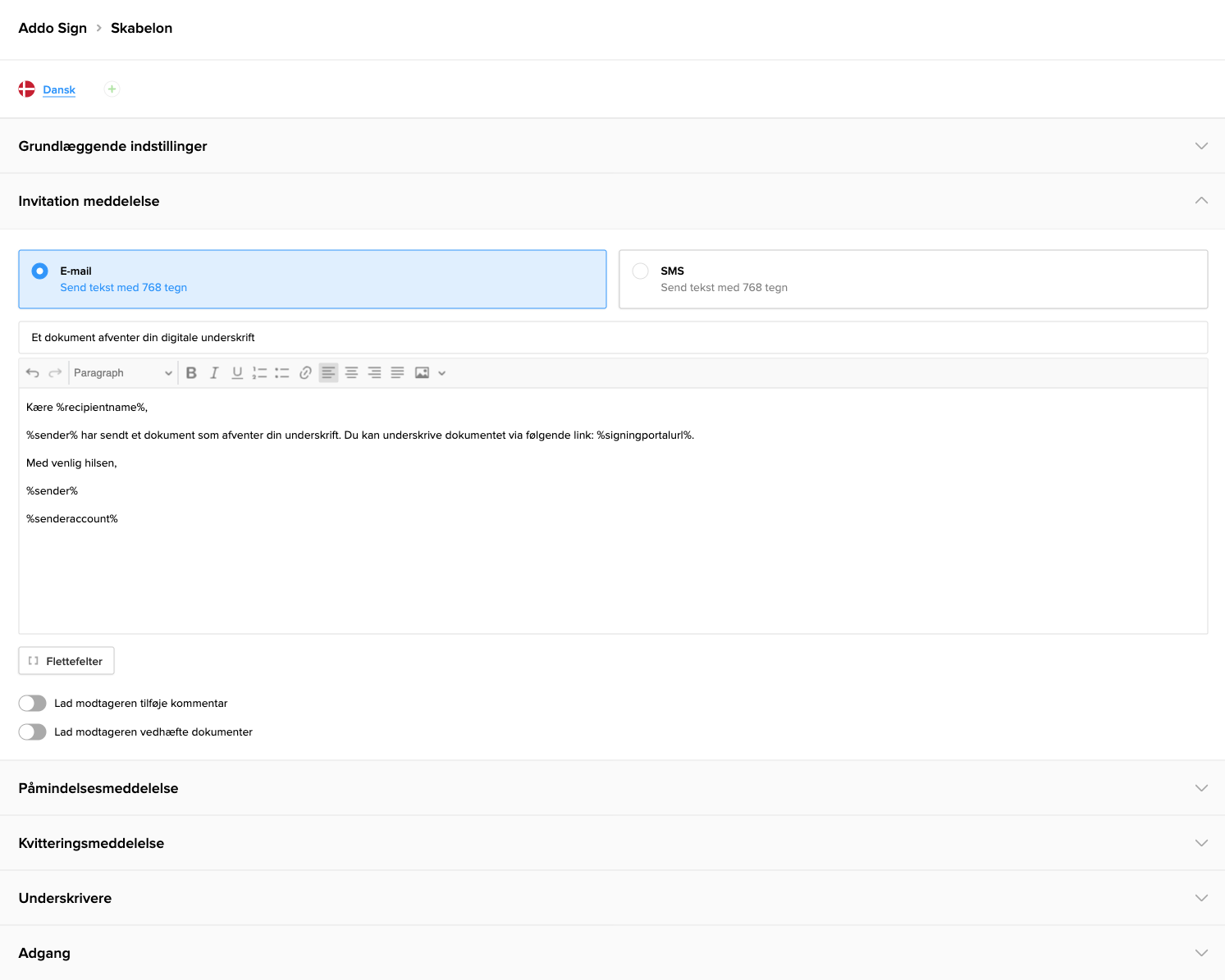This screenshot has width=1225, height=980.
Task: Edit the email subject line field
Action: coord(328,337)
